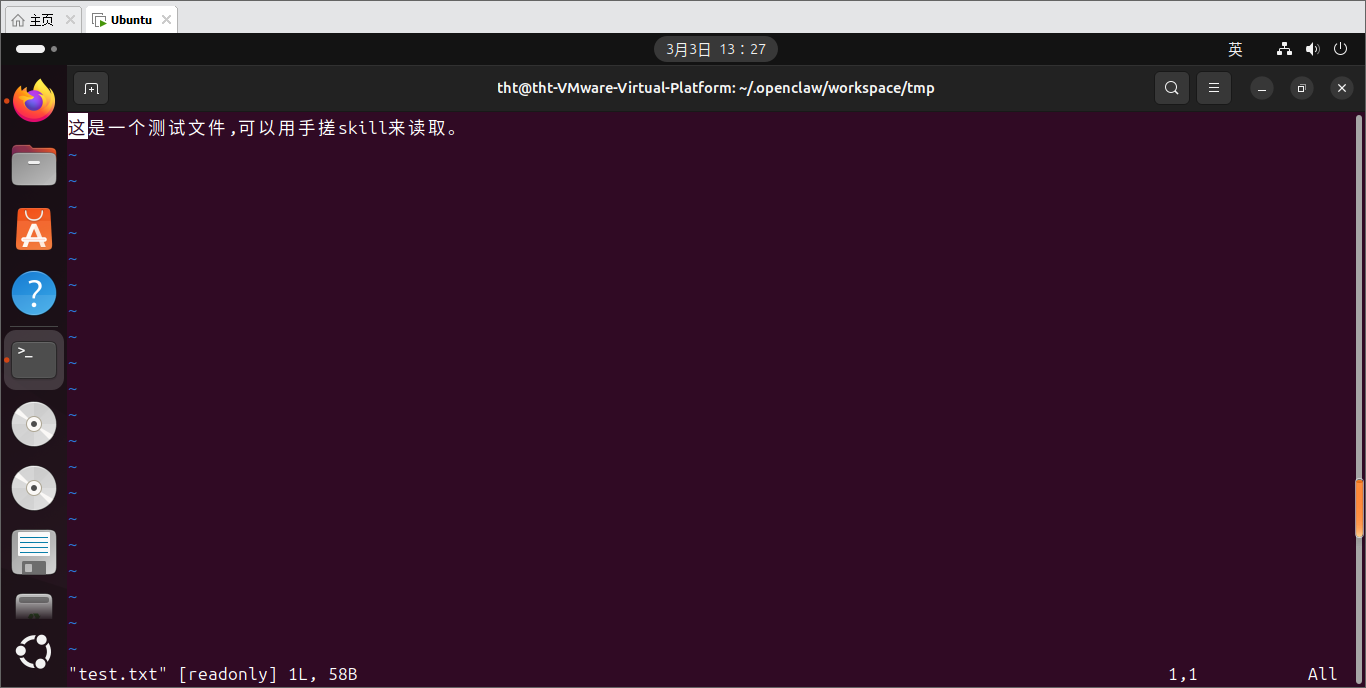Viewport: 1366px width, 688px height.
Task: Open the Help question mark icon
Action: (x=34, y=294)
